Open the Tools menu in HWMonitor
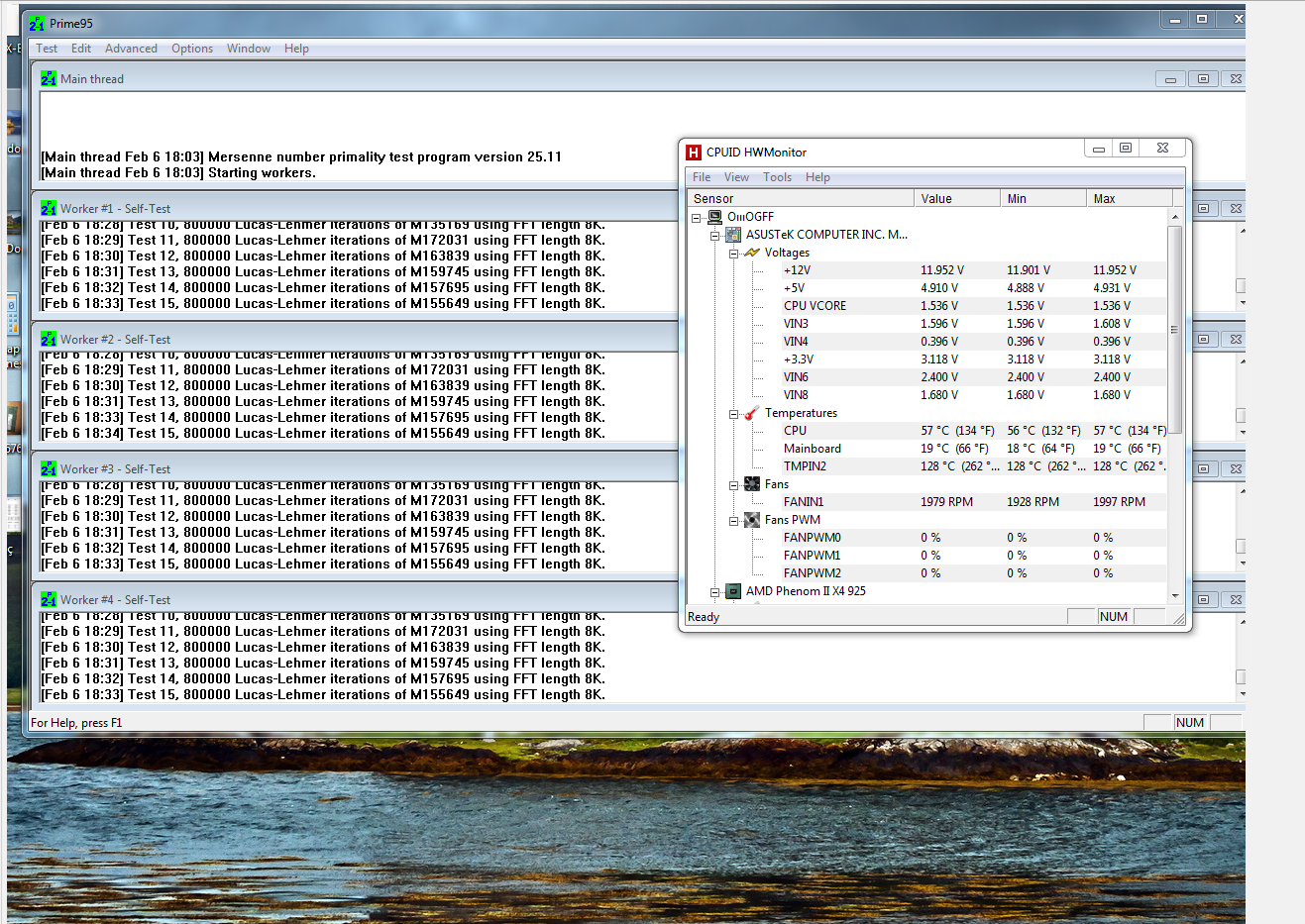Screen dimensions: 1305x924 (x=777, y=177)
